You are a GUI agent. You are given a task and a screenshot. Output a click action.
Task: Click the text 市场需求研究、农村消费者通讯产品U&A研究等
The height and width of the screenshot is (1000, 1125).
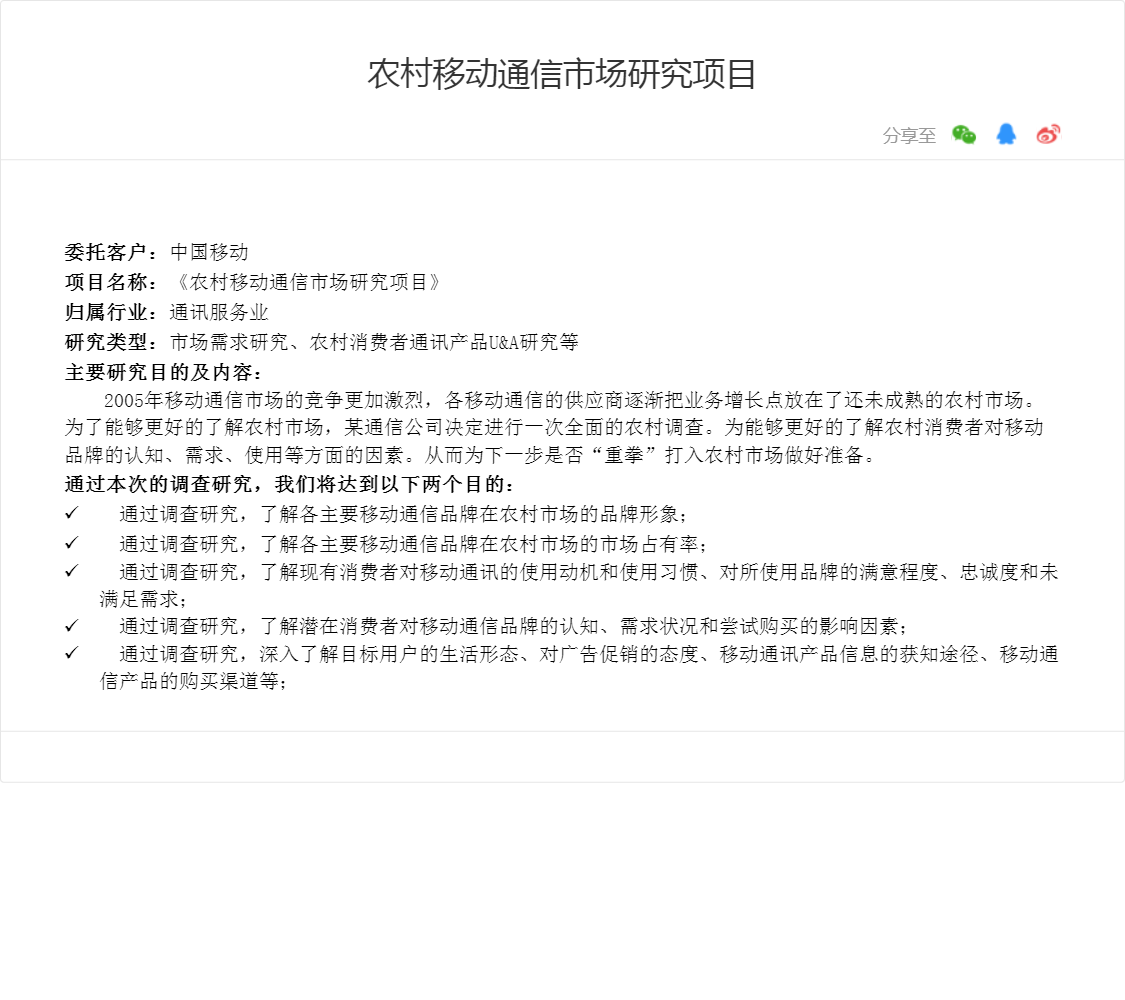pos(375,342)
